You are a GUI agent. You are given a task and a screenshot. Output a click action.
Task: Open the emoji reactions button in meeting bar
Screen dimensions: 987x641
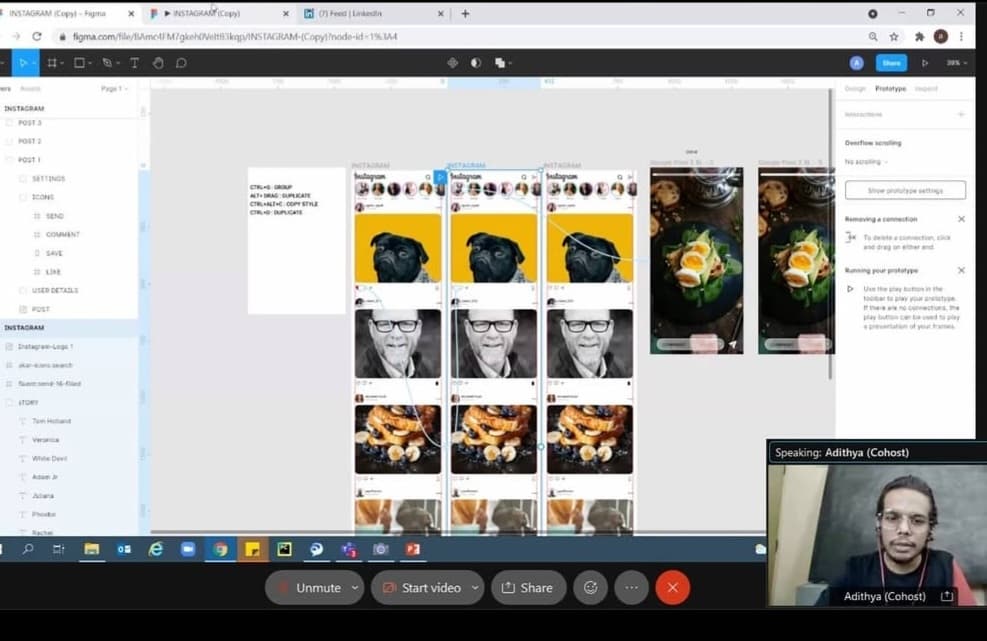point(590,587)
